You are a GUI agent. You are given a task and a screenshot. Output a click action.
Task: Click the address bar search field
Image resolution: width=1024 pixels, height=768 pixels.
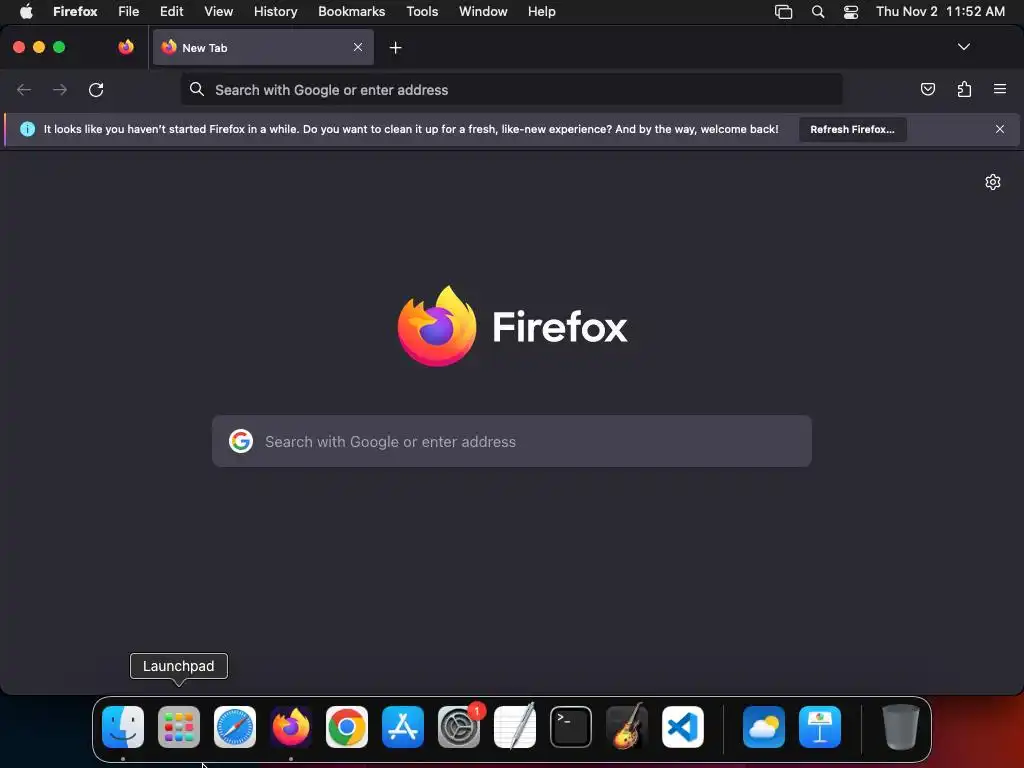tap(511, 89)
